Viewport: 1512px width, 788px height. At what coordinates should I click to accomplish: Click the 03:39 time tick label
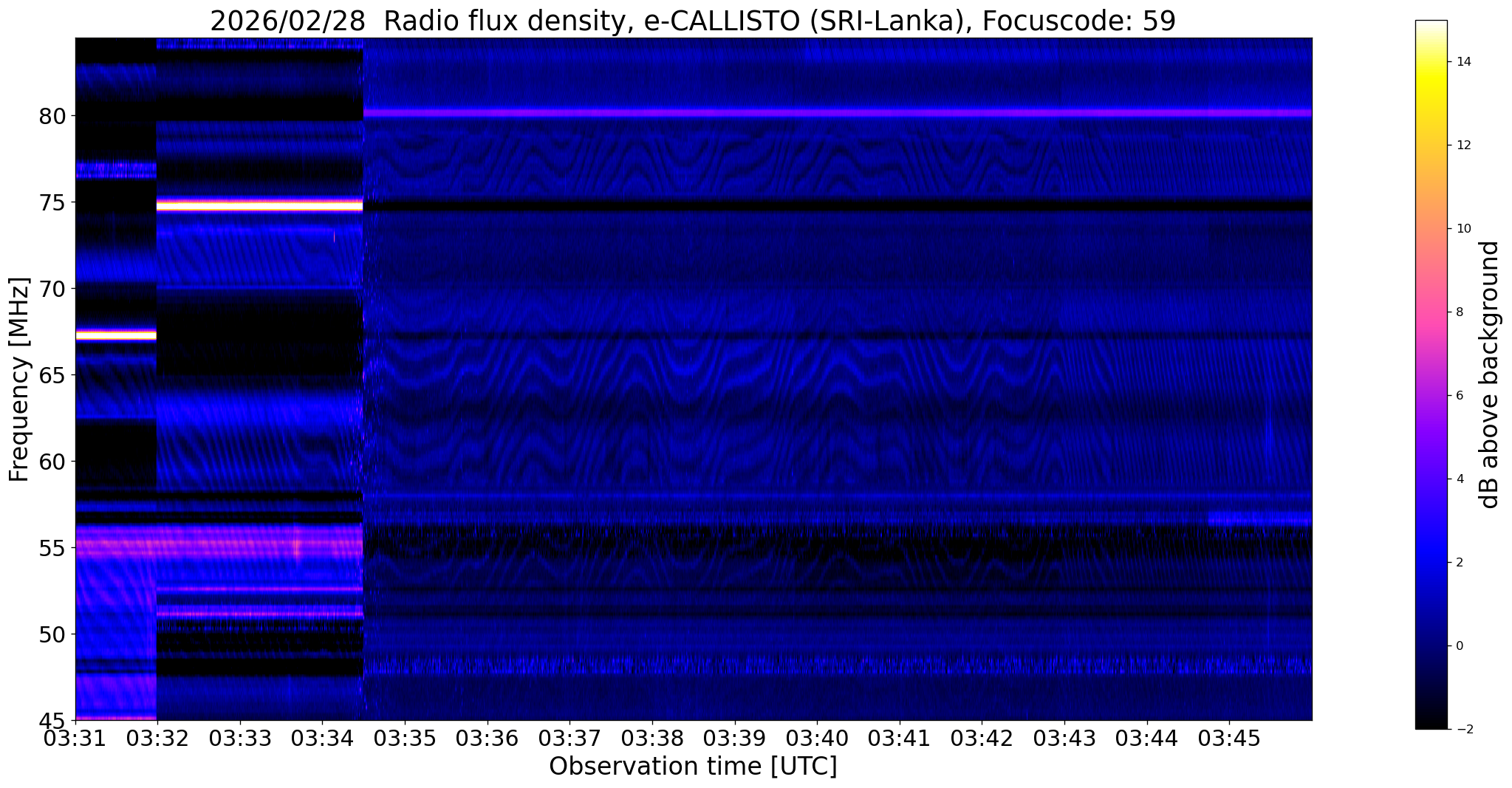coord(735,738)
